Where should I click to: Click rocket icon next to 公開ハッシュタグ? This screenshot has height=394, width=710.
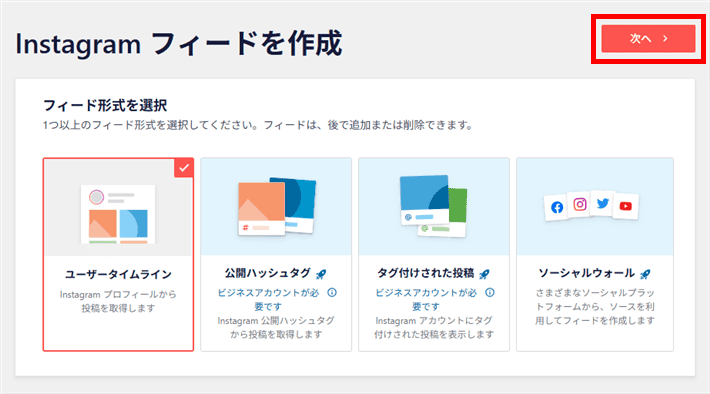[321, 274]
